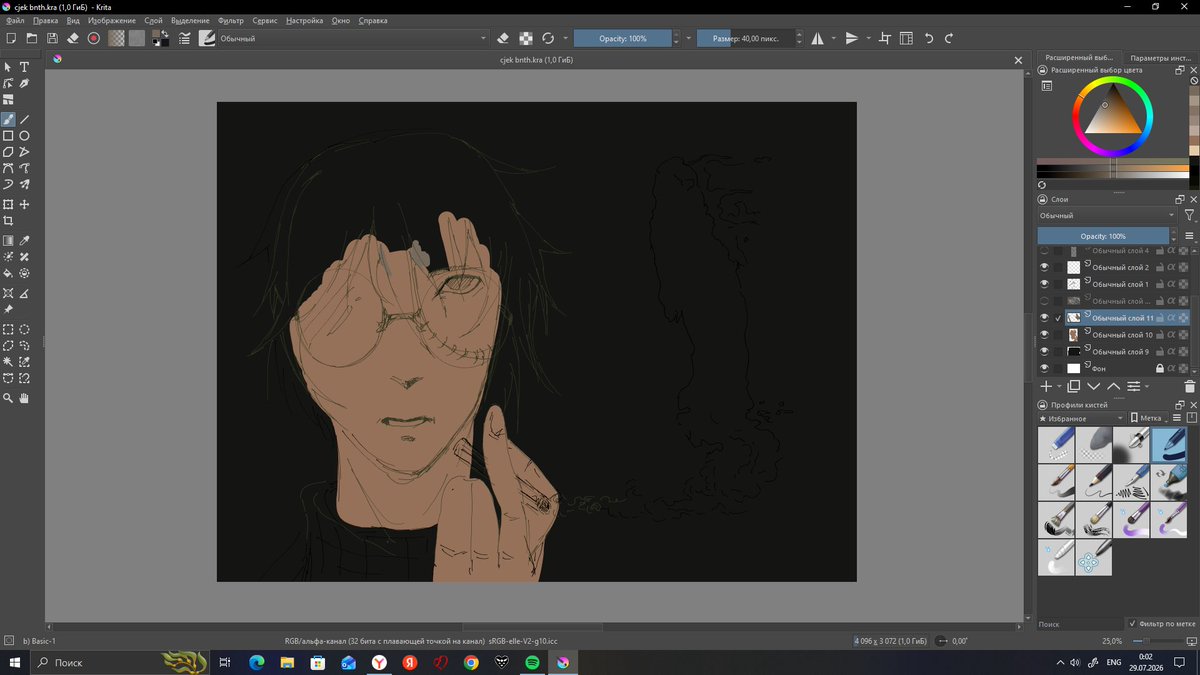Redo action with toolbar arrow
Screen dimensions: 1200x675
click(949, 38)
